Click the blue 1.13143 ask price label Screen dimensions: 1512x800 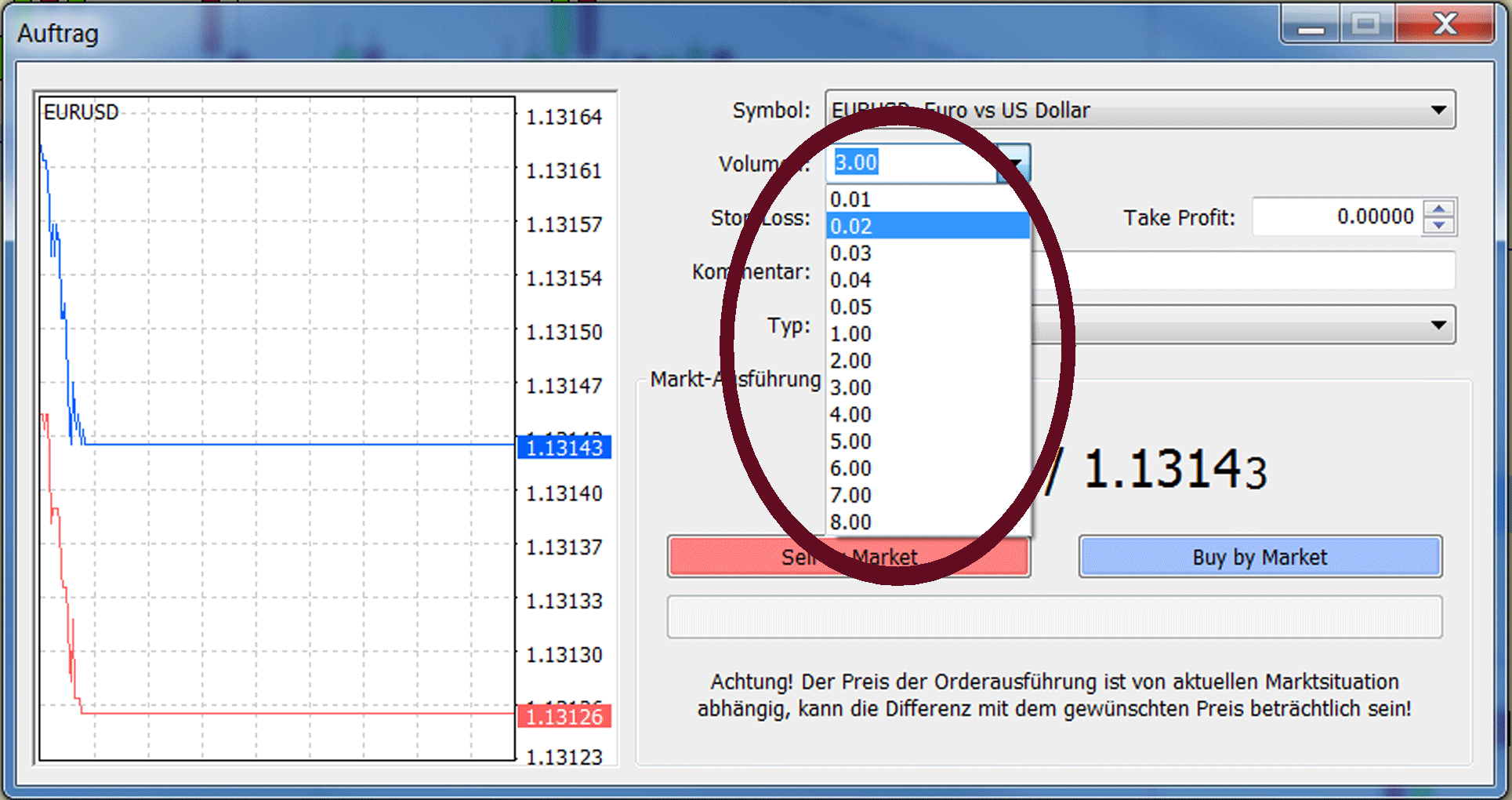coord(564,448)
